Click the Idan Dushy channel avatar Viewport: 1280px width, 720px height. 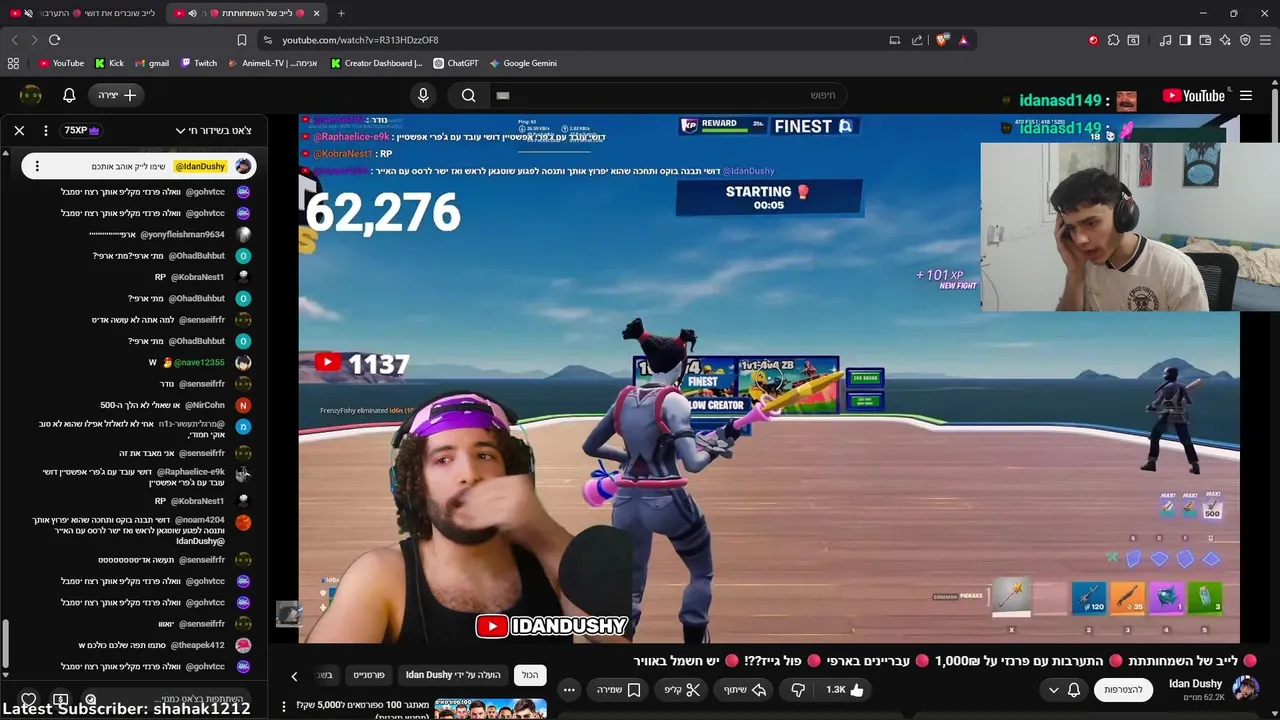[x=1245, y=689]
